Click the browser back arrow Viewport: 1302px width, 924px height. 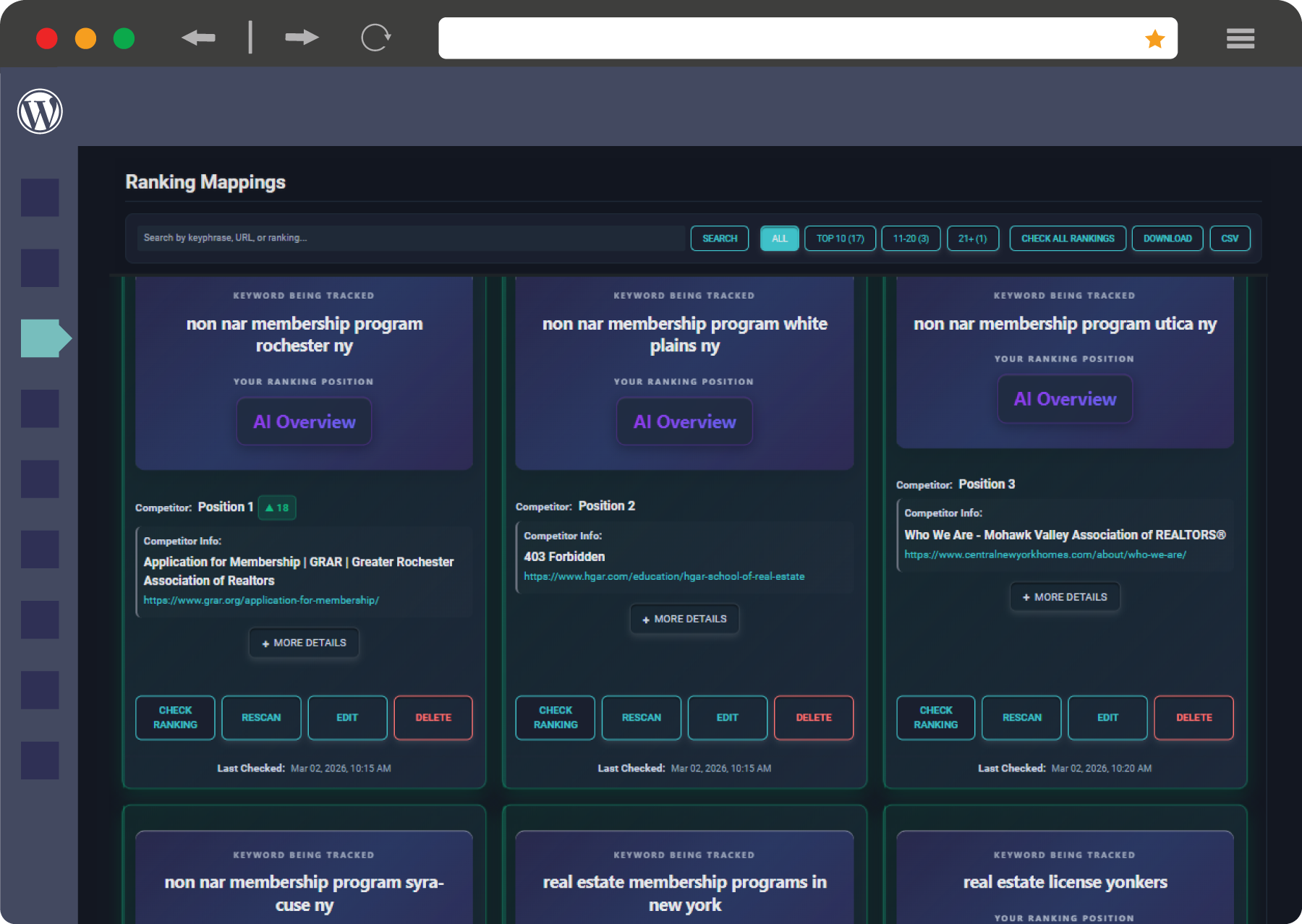(198, 38)
